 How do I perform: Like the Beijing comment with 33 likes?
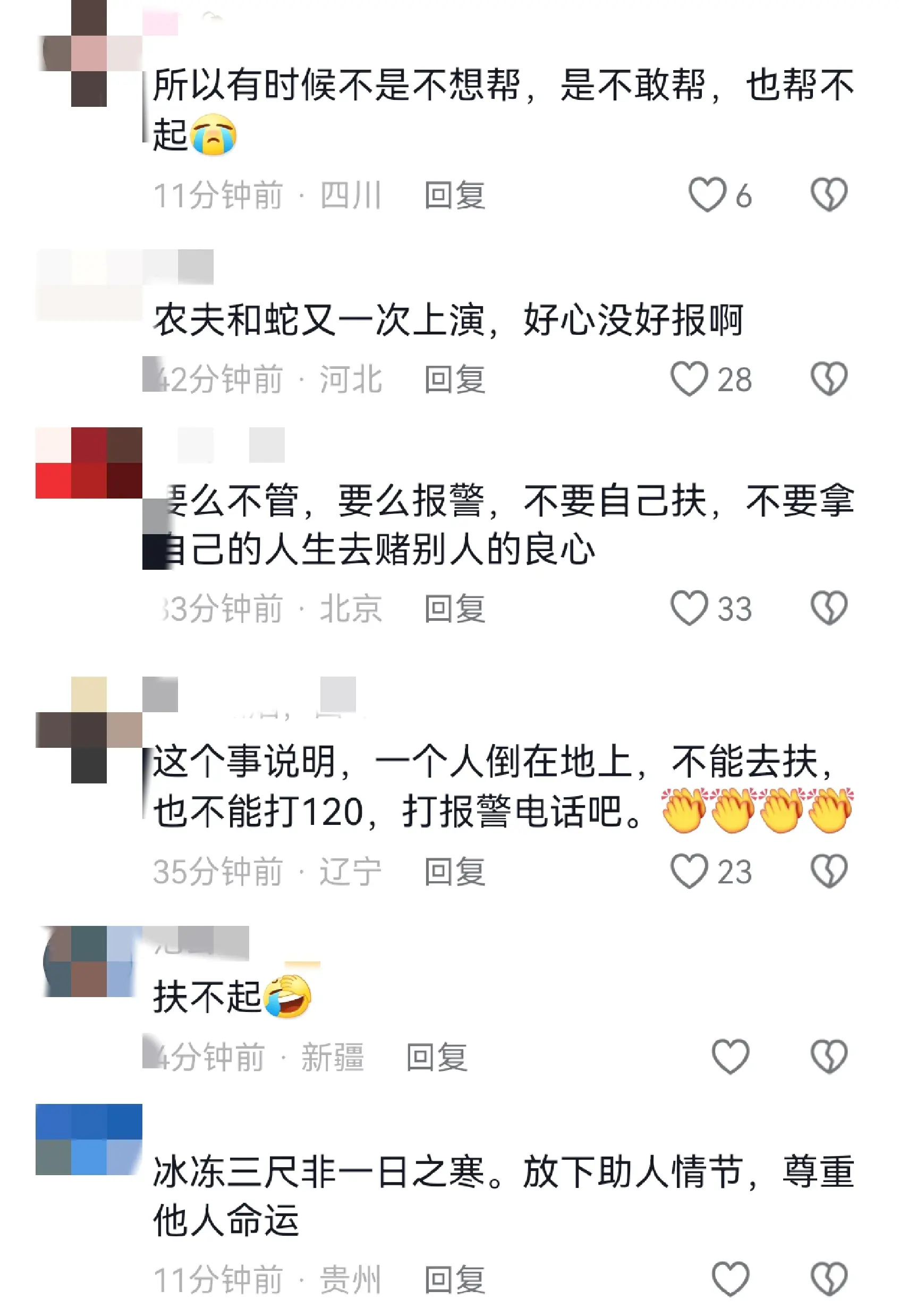click(689, 608)
